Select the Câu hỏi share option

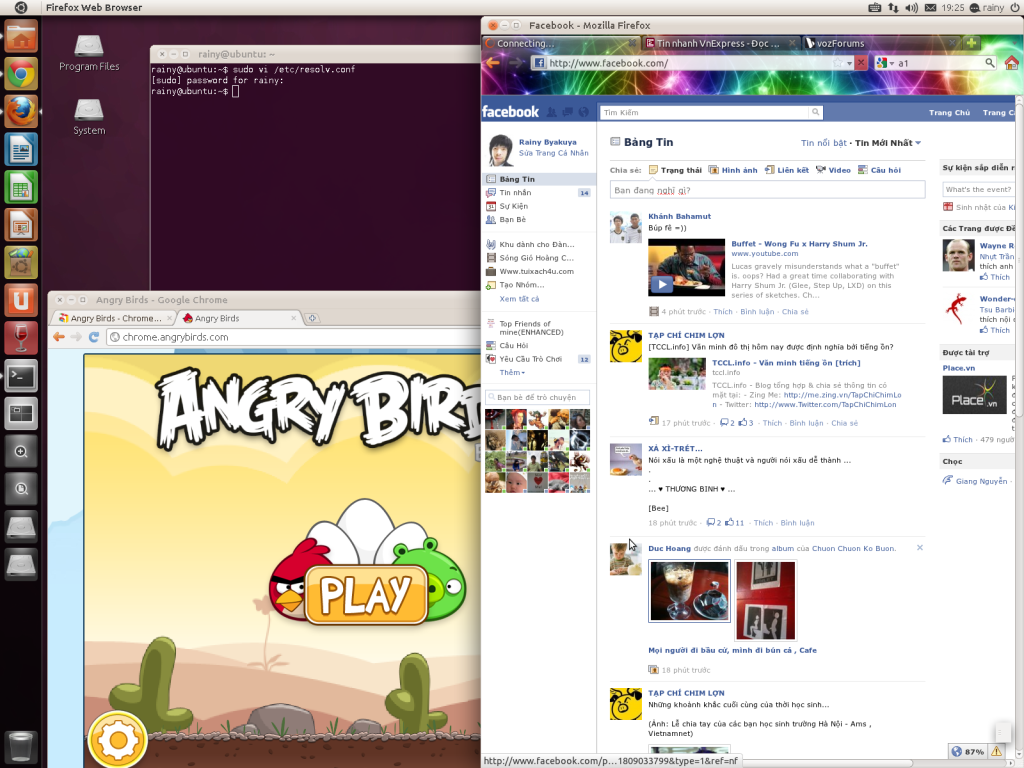pos(879,170)
